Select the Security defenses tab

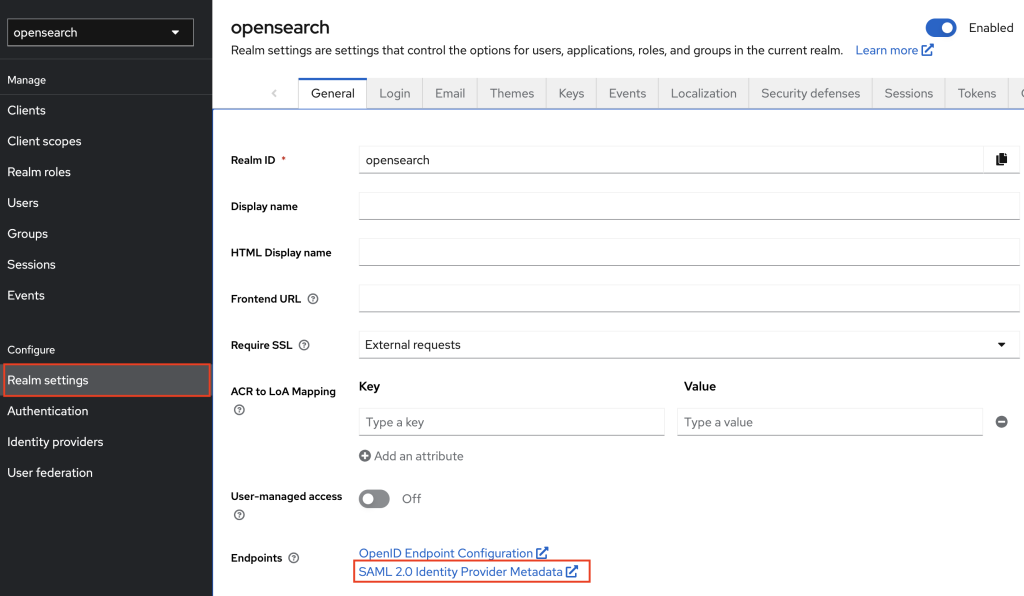coord(810,93)
